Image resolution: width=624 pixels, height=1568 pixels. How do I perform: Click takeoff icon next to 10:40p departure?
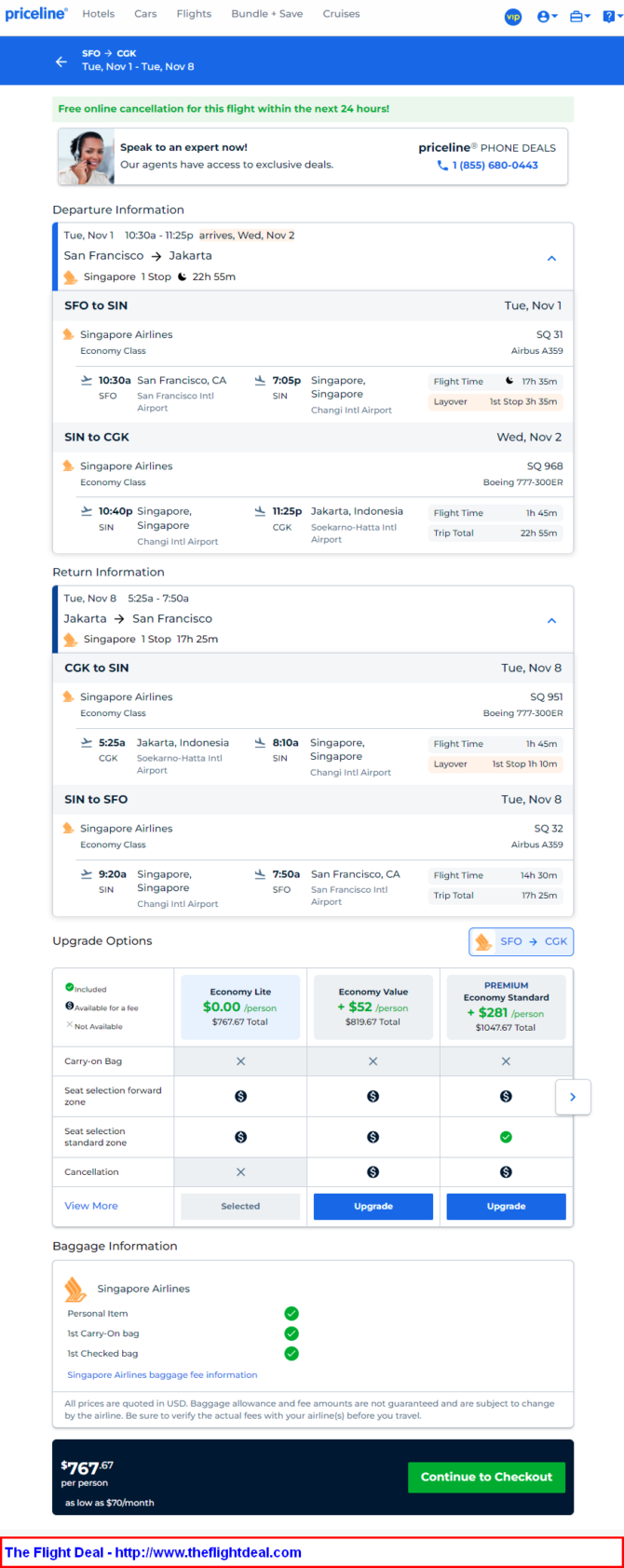[87, 511]
